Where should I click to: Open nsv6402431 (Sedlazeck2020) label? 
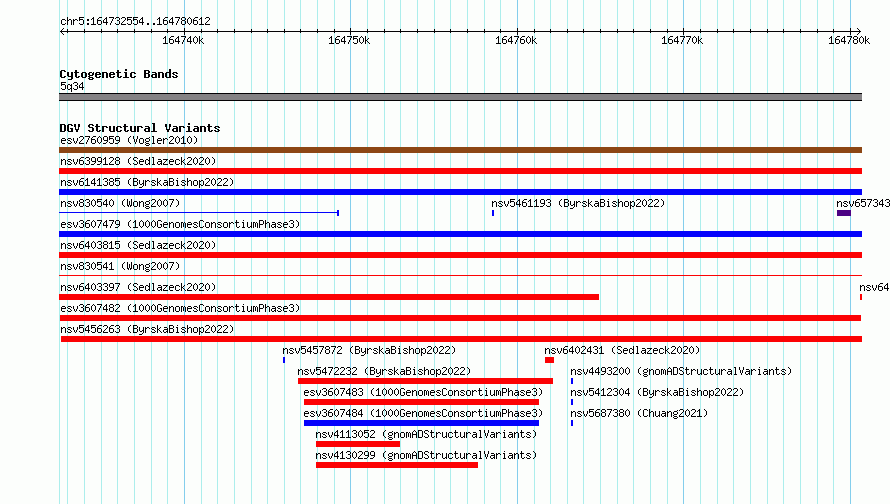[623, 350]
